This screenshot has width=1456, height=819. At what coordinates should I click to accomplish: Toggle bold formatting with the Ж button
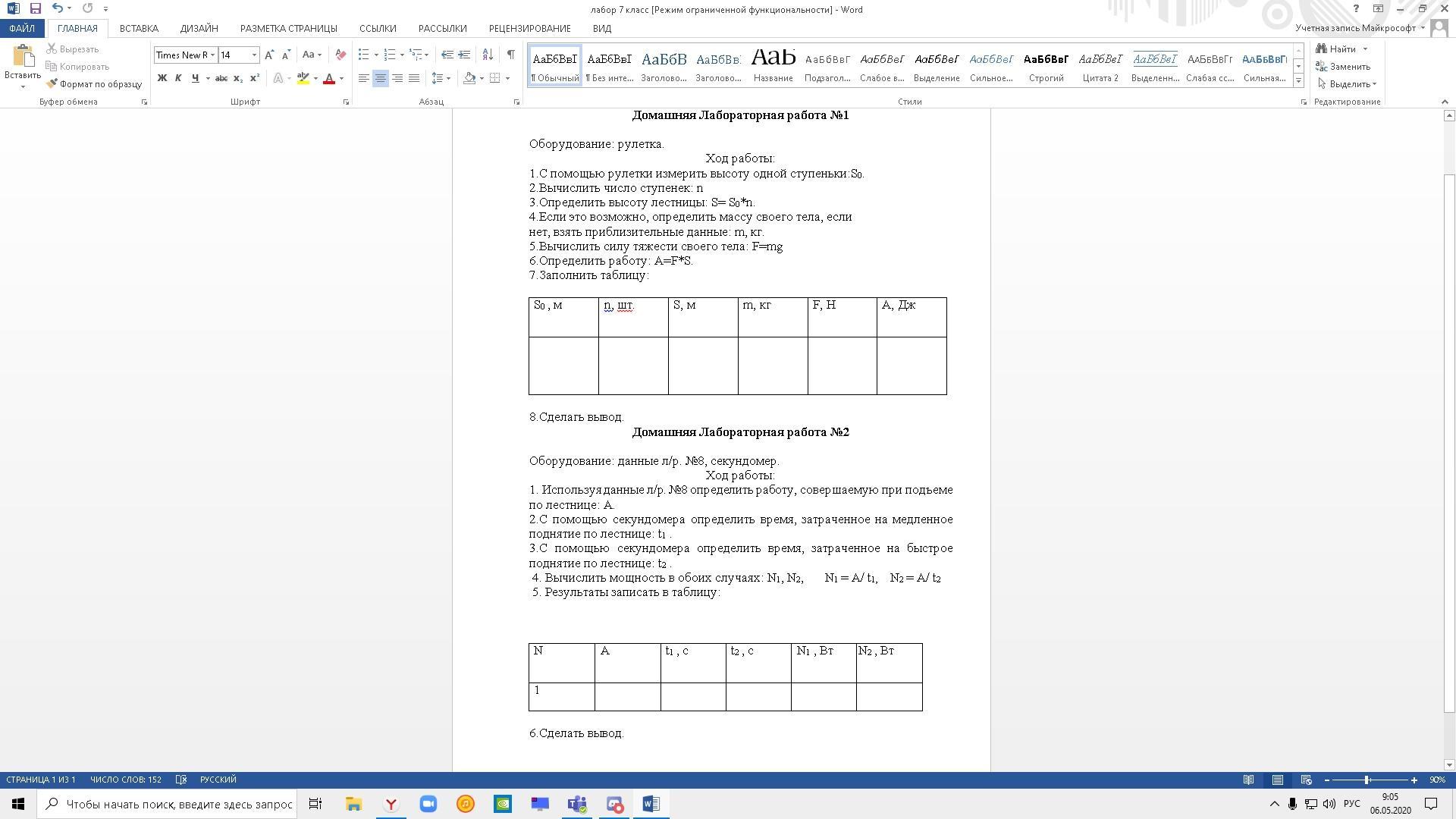[x=162, y=78]
